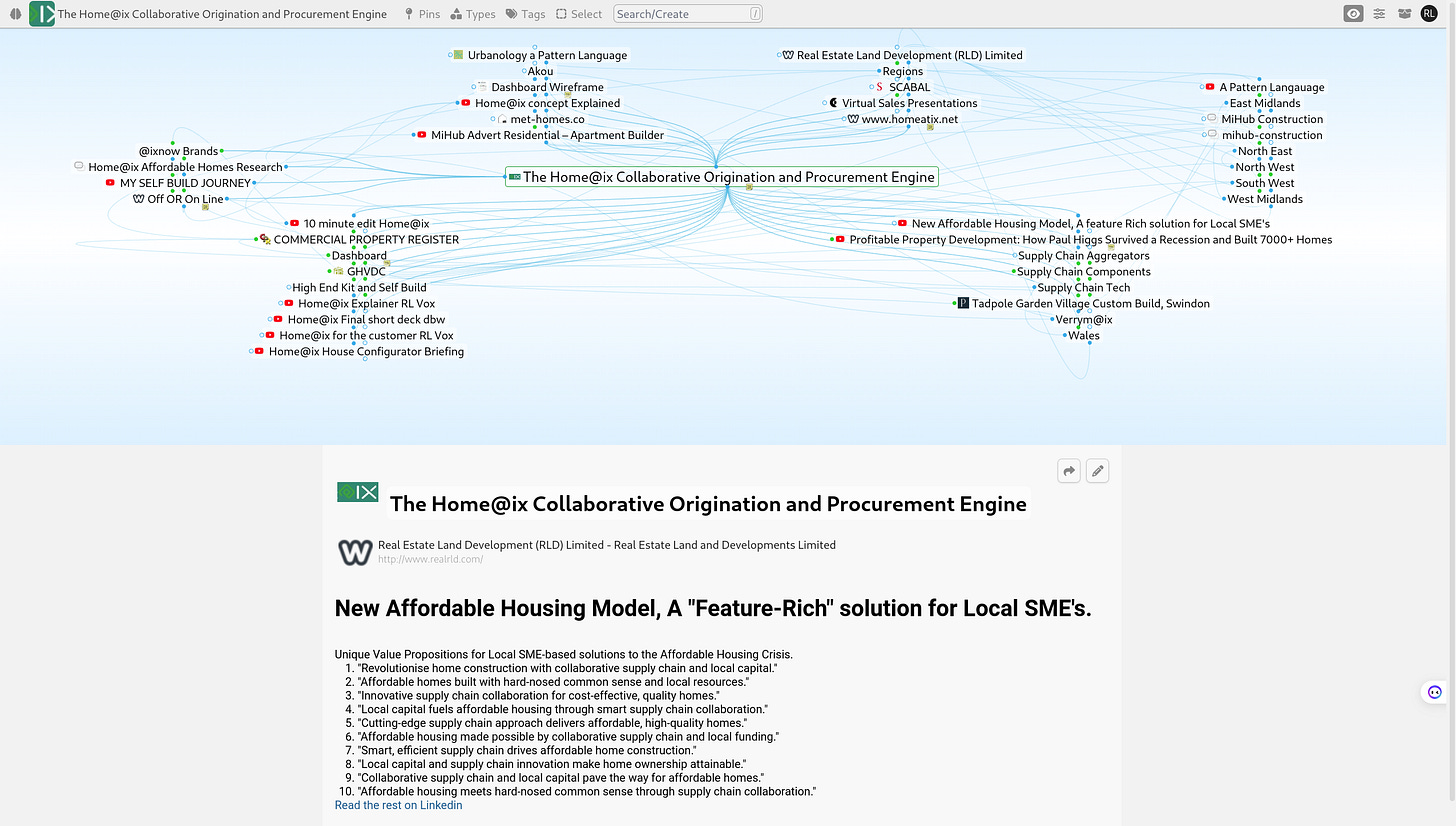Click the brain icon at top-left
The width and height of the screenshot is (1456, 826).
click(16, 14)
